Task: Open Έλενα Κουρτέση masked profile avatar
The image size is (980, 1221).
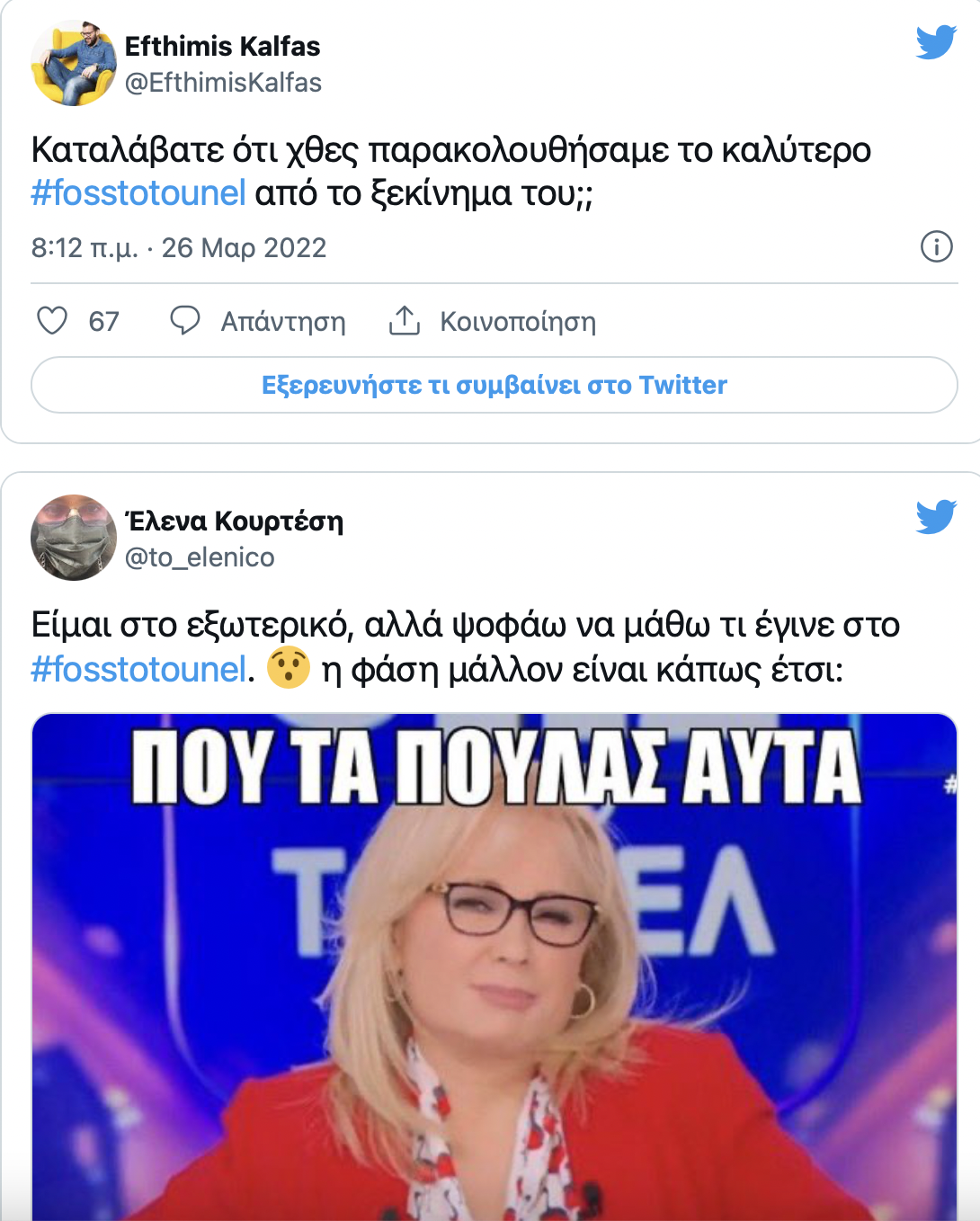Action: point(74,538)
